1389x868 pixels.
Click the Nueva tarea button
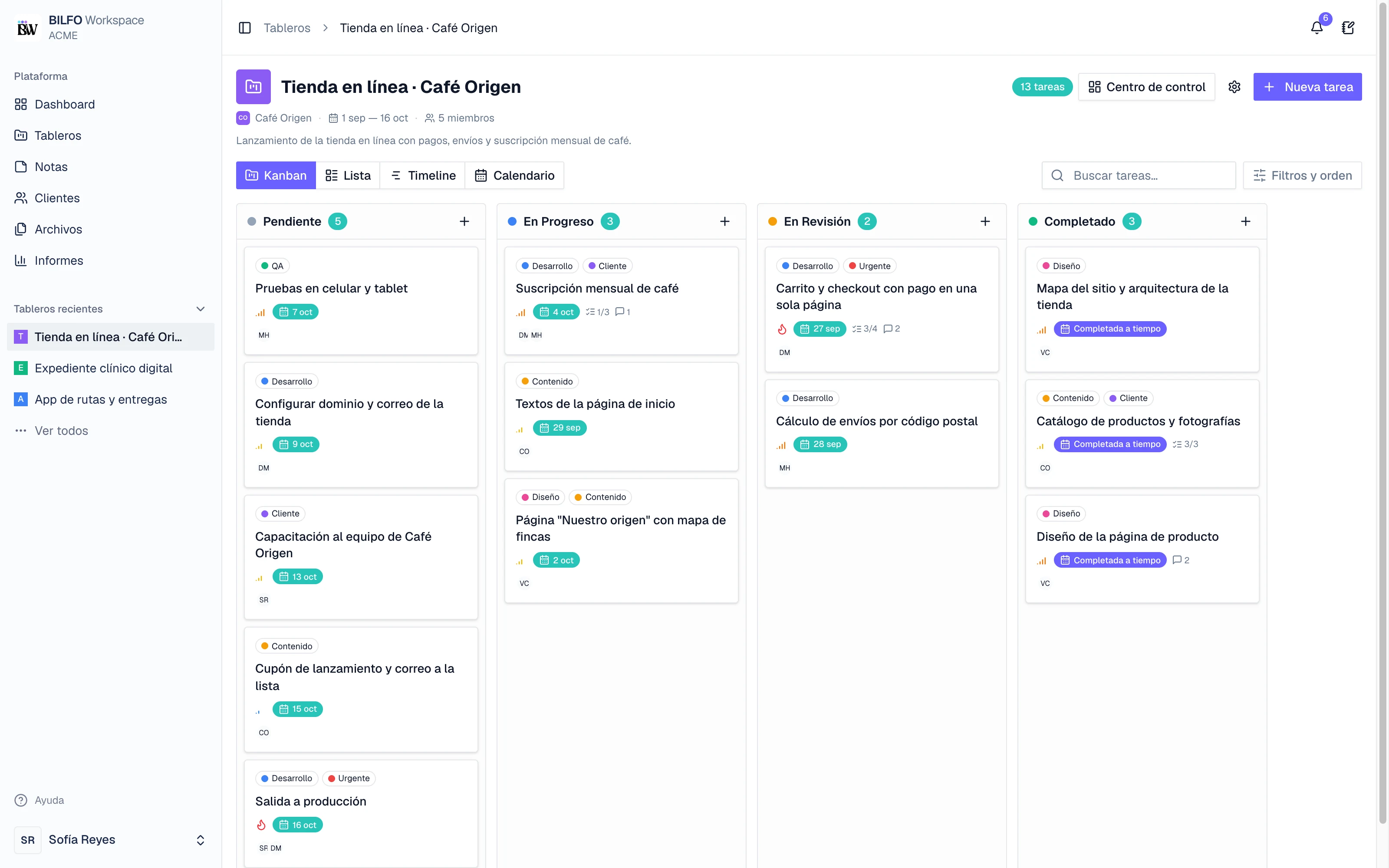pos(1307,87)
